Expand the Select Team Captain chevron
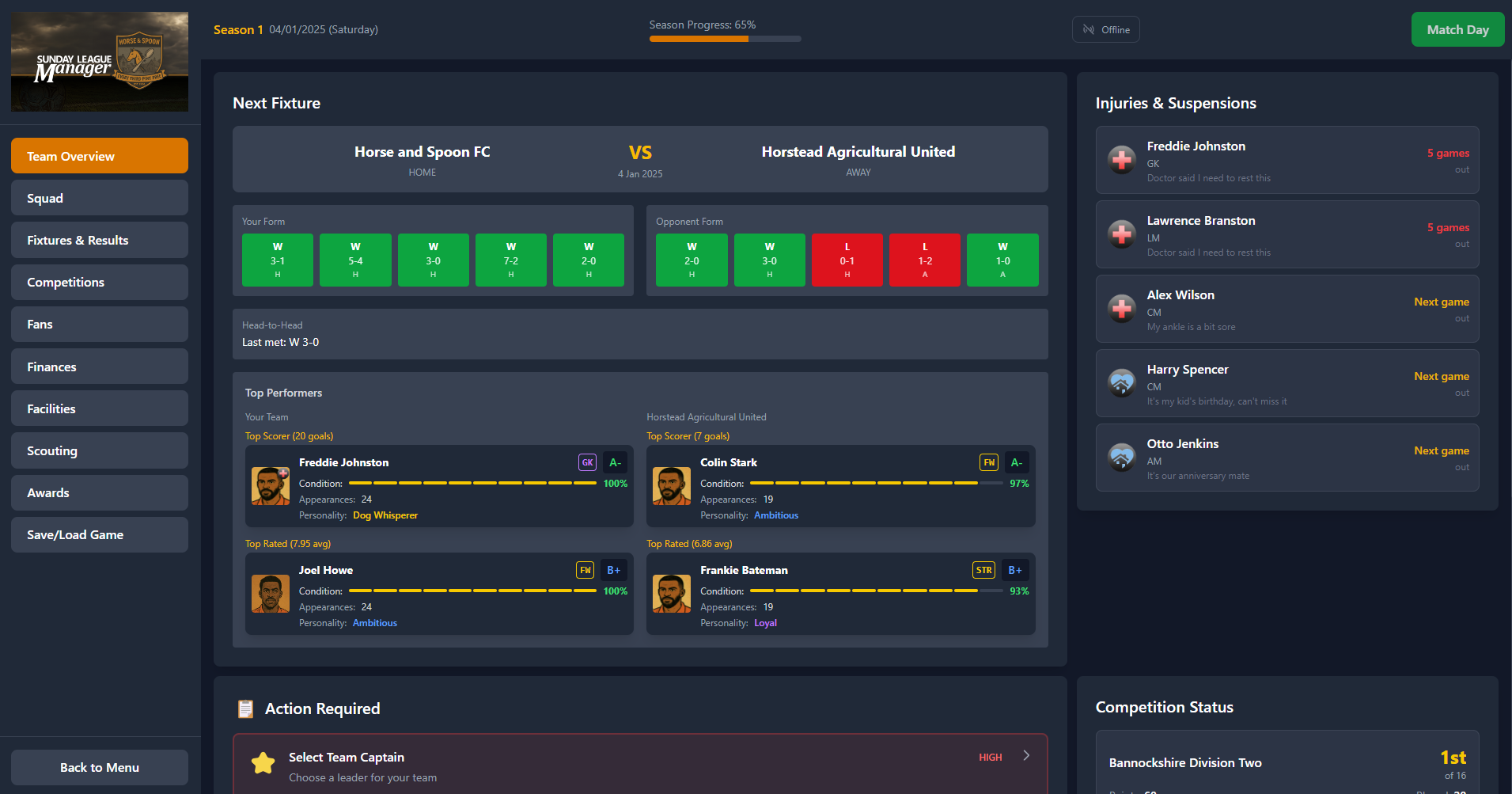Viewport: 1512px width, 794px height. coord(1026,755)
